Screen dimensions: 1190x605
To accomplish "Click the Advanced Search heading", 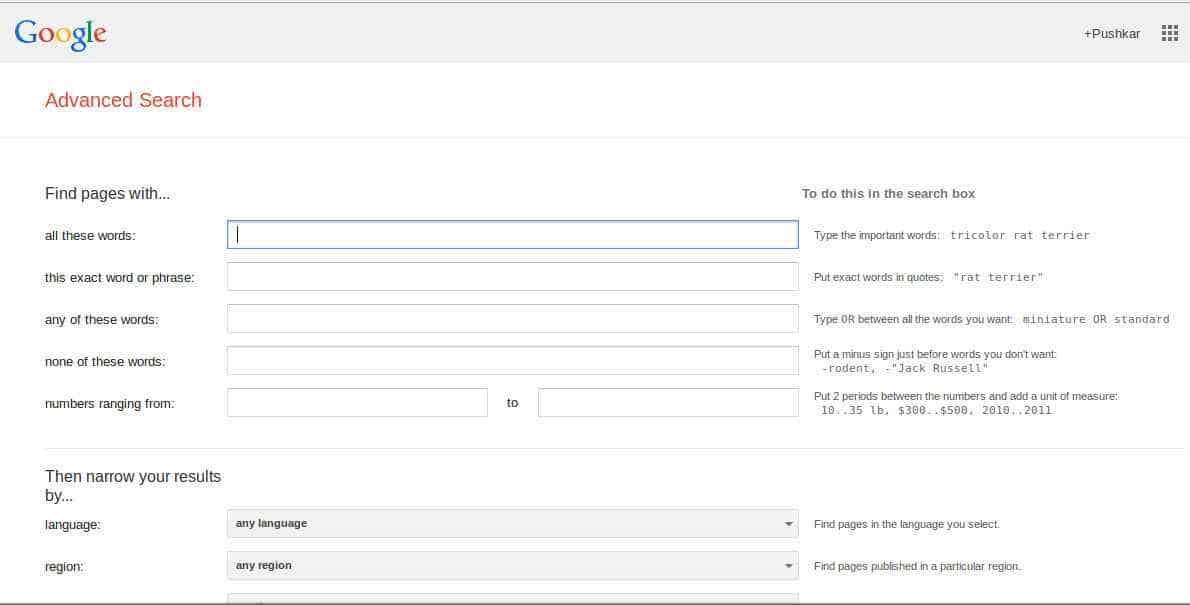I will point(123,100).
